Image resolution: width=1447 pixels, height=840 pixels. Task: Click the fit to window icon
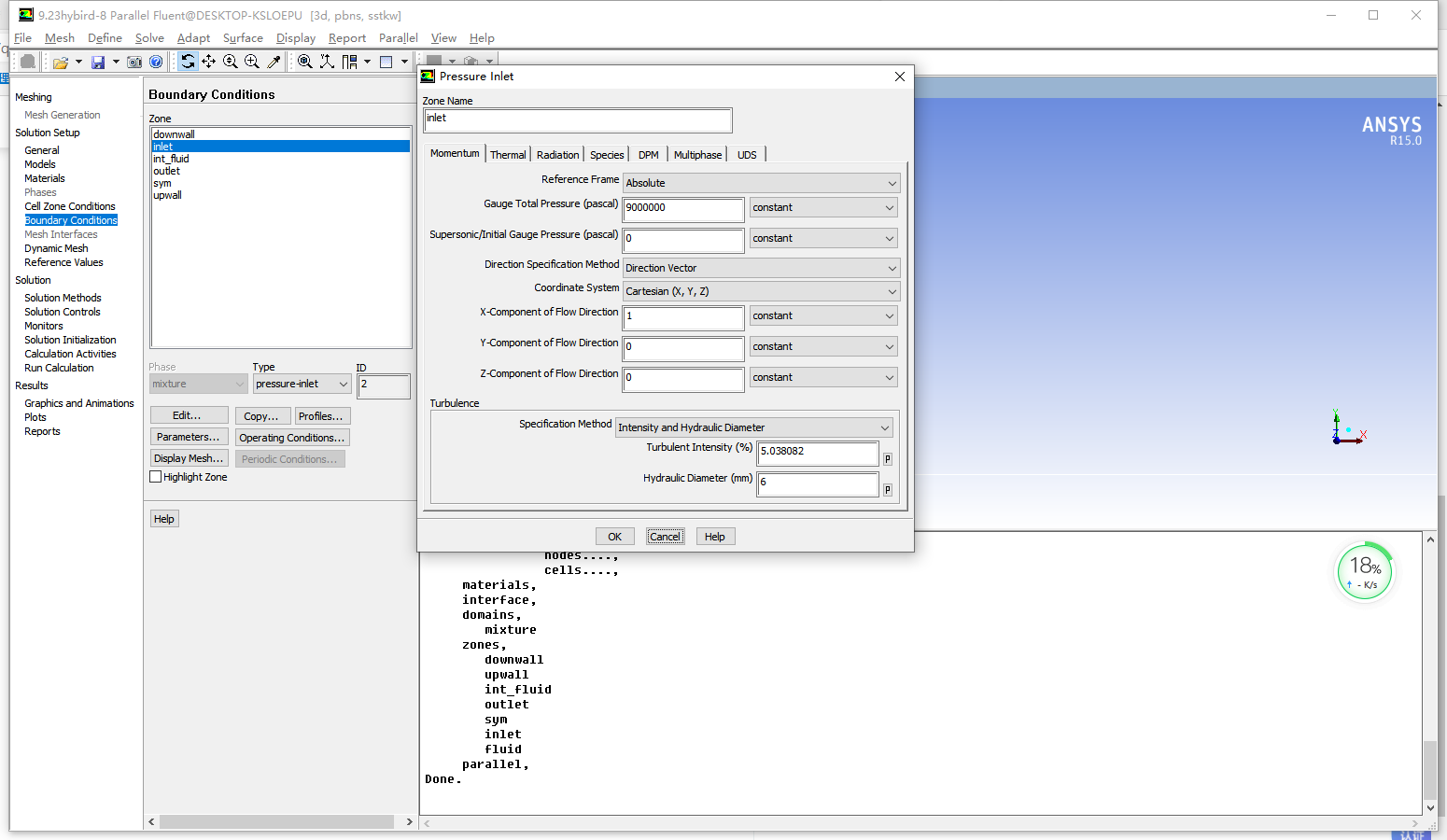(x=304, y=62)
